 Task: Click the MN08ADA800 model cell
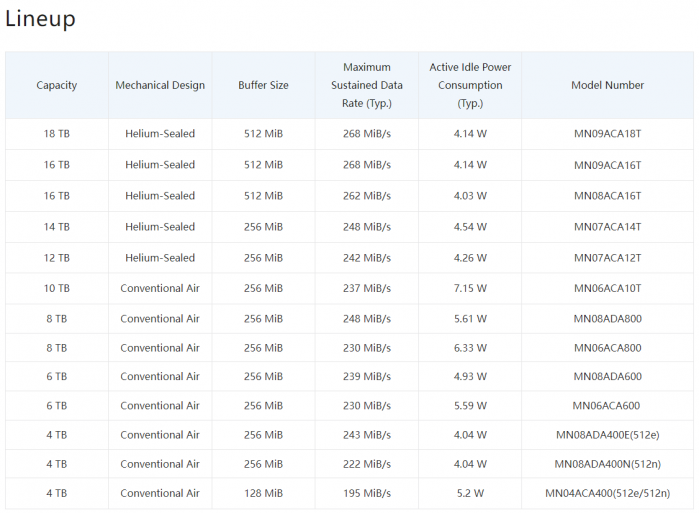coord(608,319)
